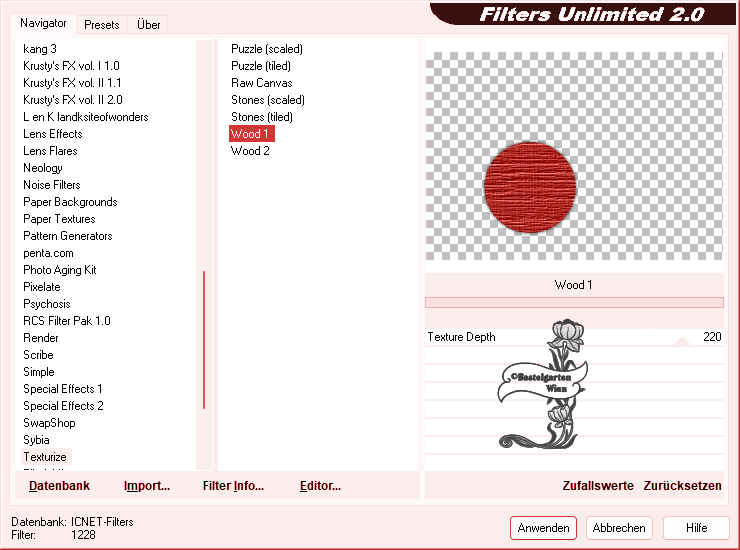Select L en K landksiteofwonders category
The height and width of the screenshot is (550, 740).
tap(85, 117)
